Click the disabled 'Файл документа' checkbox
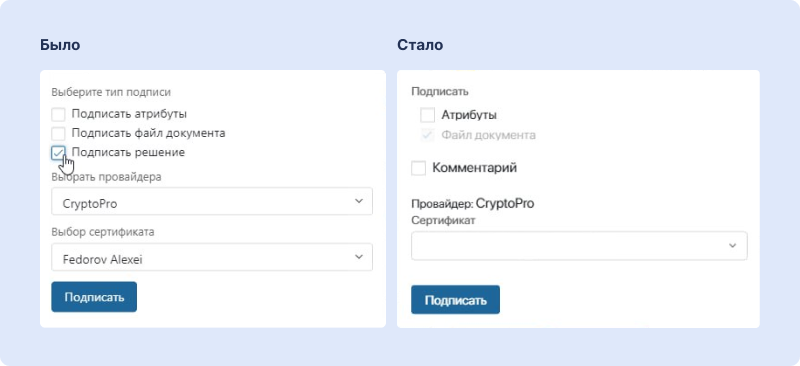This screenshot has height=366, width=800. click(428, 135)
